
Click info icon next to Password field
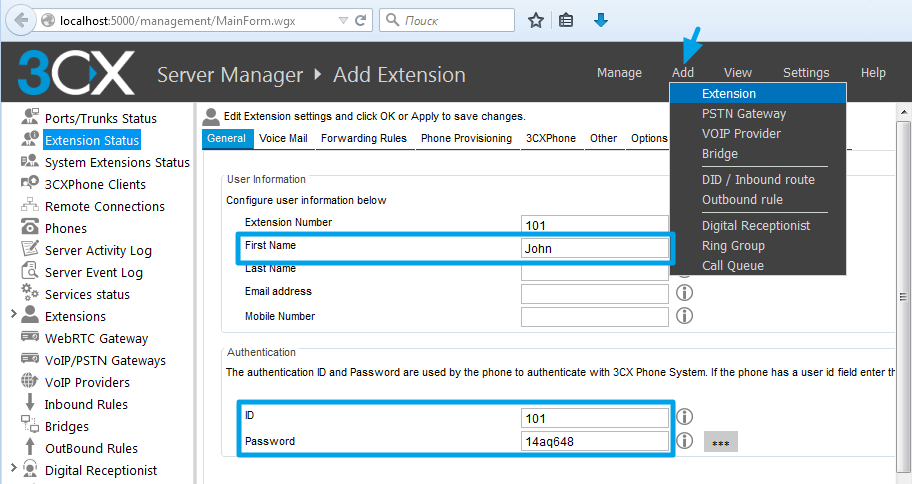[685, 441]
